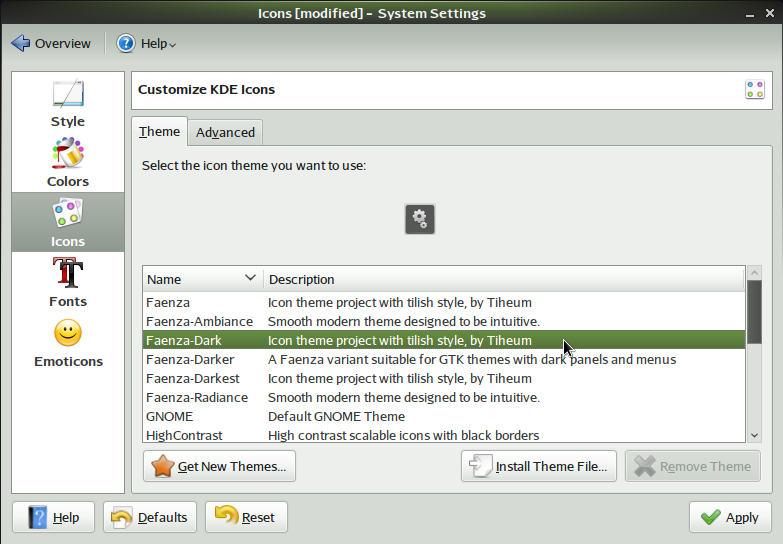Select the Faenza theme row
The image size is (783, 544).
point(444,302)
